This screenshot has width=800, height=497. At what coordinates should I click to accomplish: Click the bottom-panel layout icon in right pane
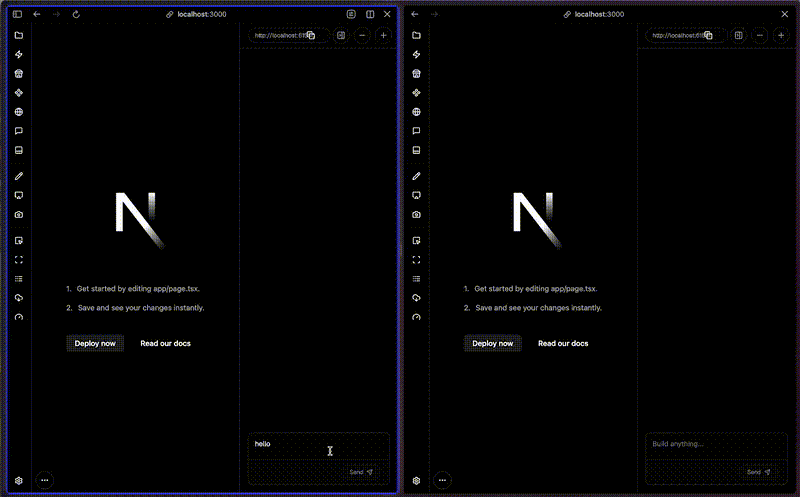pos(416,150)
